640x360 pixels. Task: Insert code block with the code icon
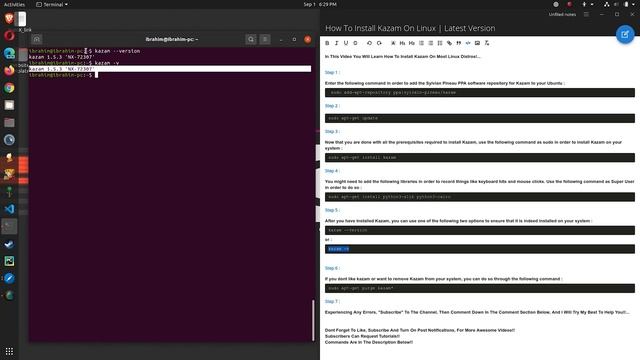[468, 43]
